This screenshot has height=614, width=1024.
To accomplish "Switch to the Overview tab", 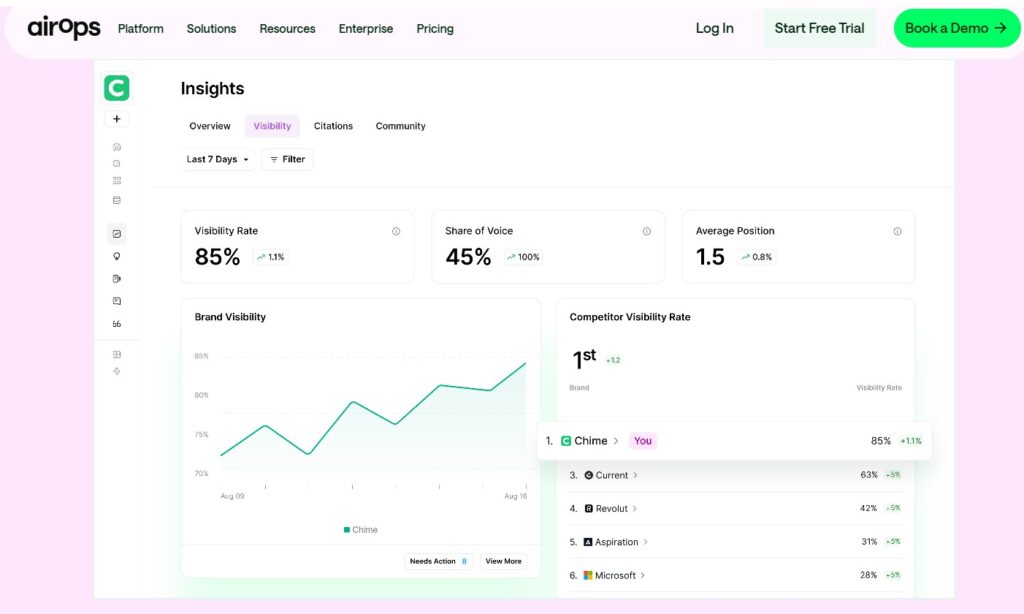I will click(210, 126).
